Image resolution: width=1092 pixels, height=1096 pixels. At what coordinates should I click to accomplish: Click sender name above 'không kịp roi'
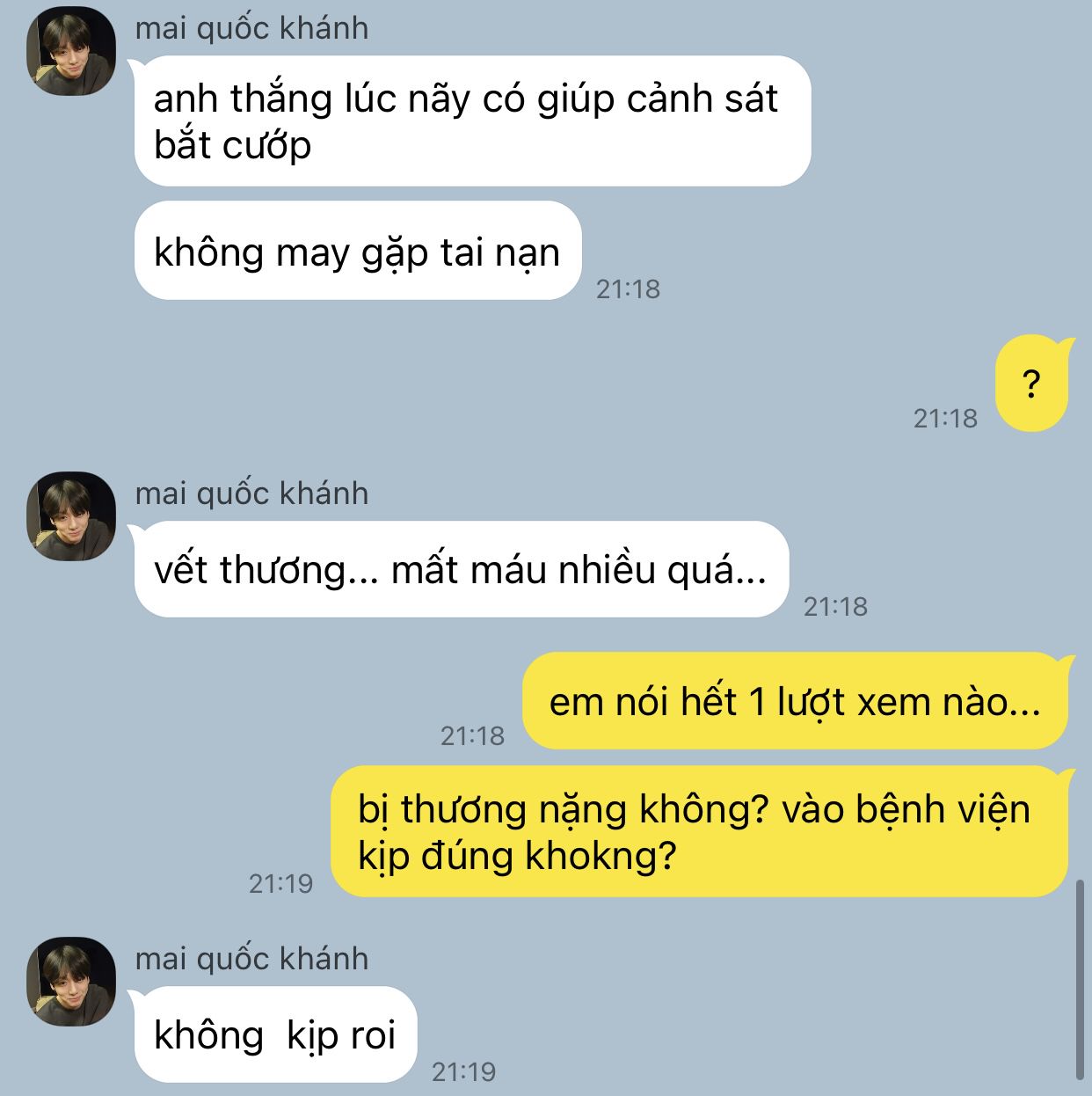251,958
